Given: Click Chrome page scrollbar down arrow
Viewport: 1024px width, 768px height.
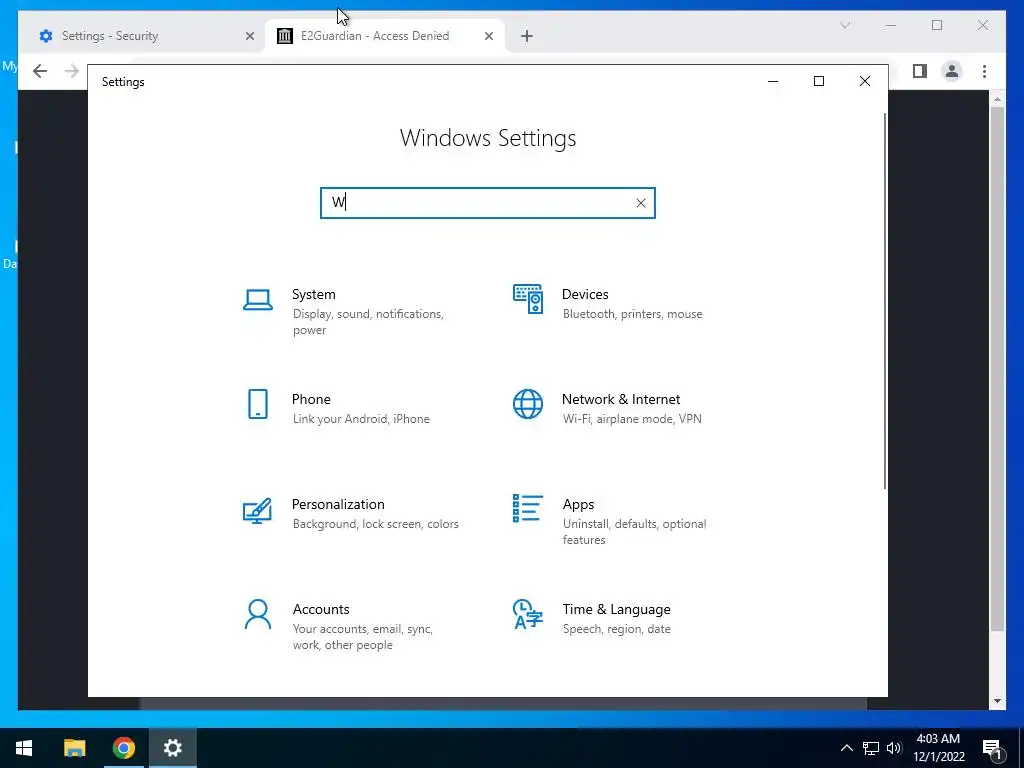Looking at the screenshot, I should click(x=997, y=701).
